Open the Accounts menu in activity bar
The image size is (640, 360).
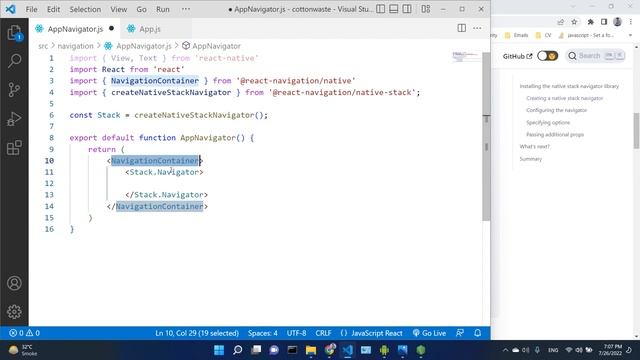14,283
